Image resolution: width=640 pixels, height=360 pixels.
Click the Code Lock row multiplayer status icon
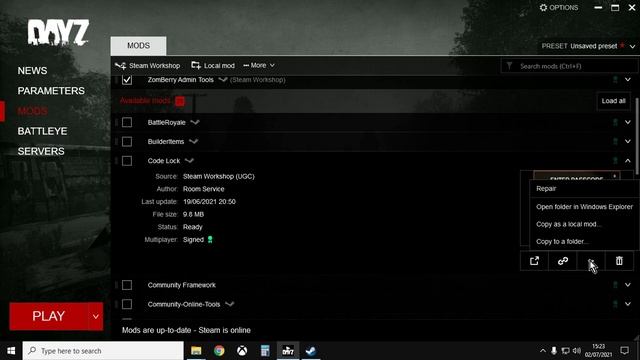(615, 160)
